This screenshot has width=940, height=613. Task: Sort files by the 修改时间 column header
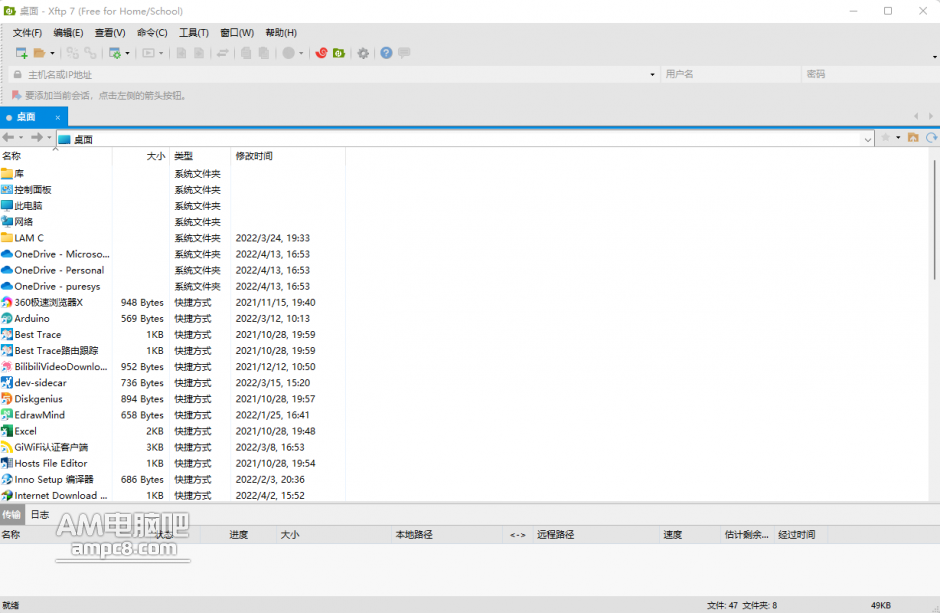tap(288, 156)
